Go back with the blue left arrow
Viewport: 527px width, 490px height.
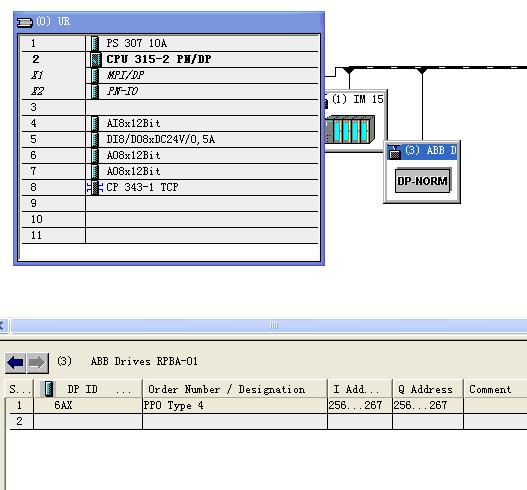(15, 363)
